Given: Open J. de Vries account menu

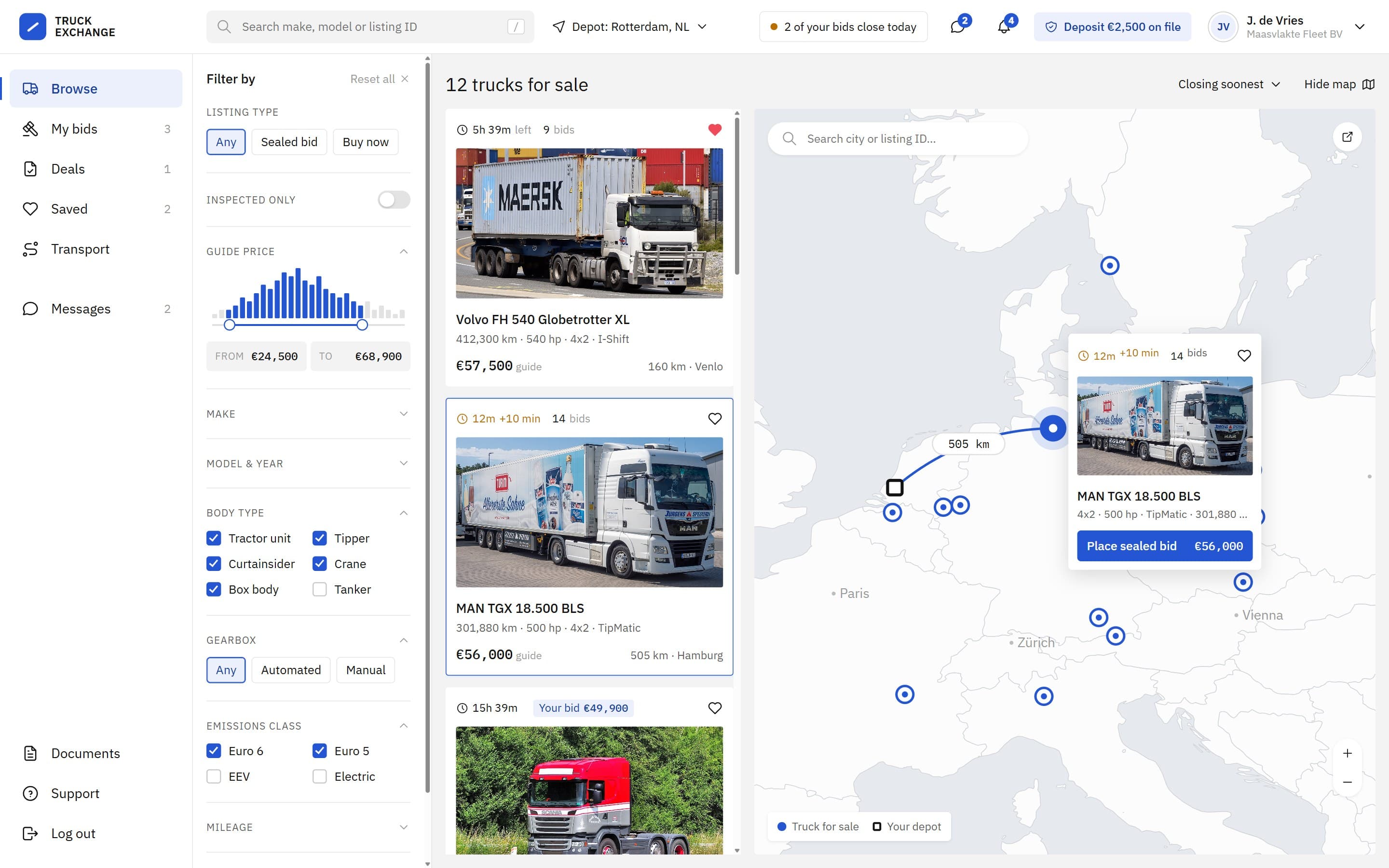Looking at the screenshot, I should pyautogui.click(x=1286, y=27).
